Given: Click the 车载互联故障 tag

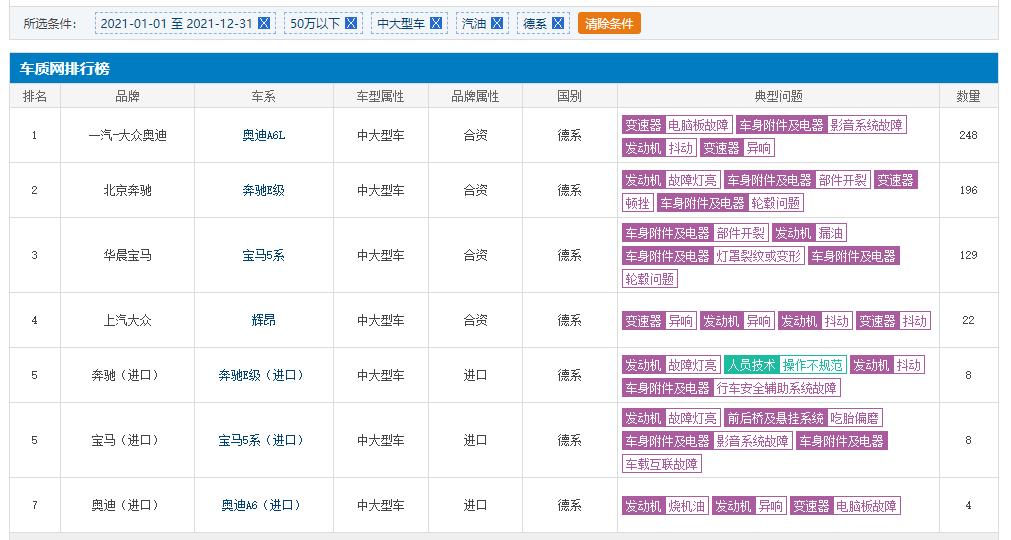Looking at the screenshot, I should point(662,464).
